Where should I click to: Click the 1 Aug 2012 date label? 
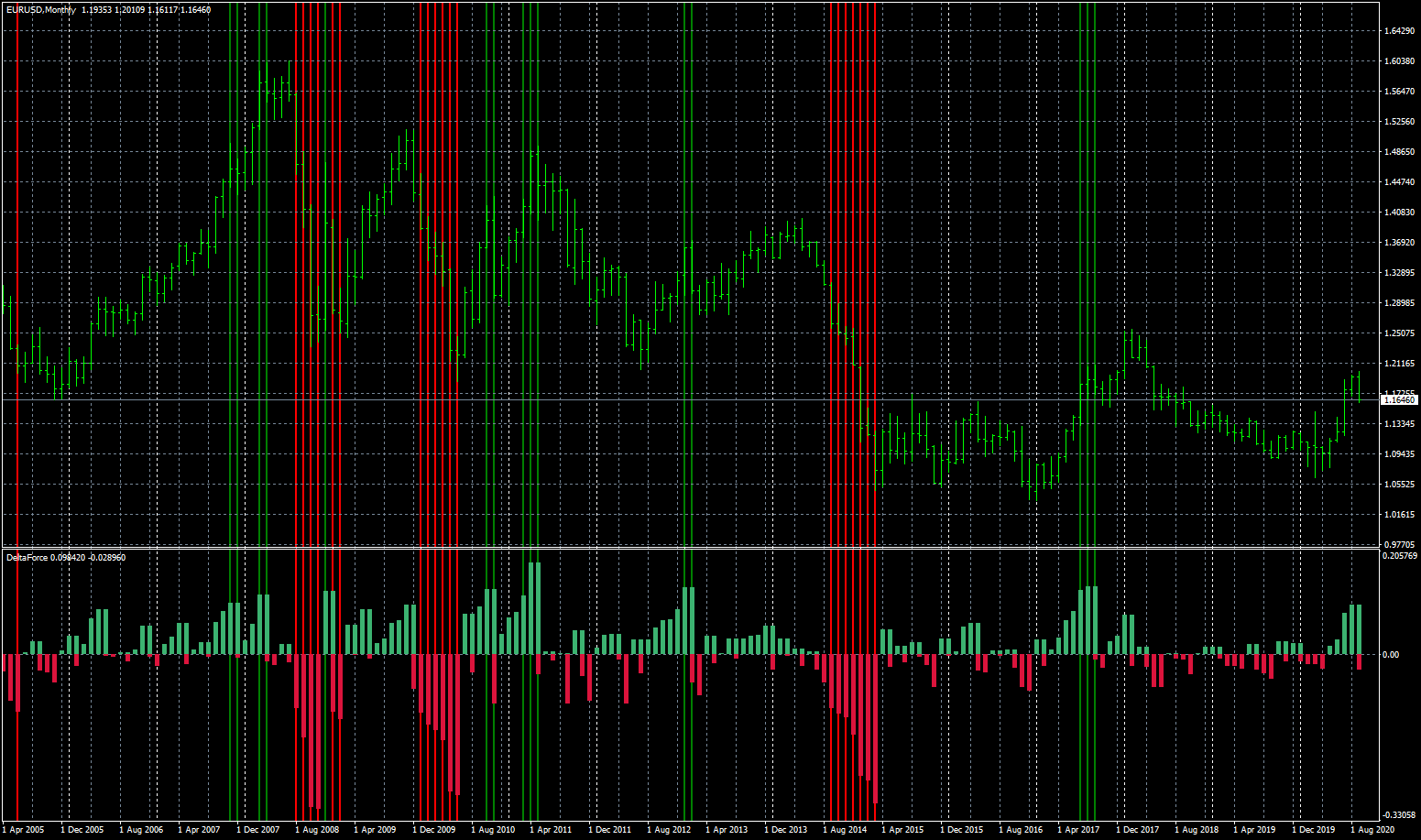click(668, 830)
